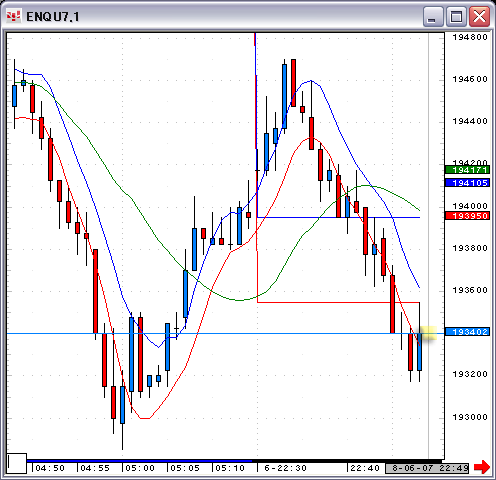Click the ENQU7.1 chart window icon

coord(14,16)
